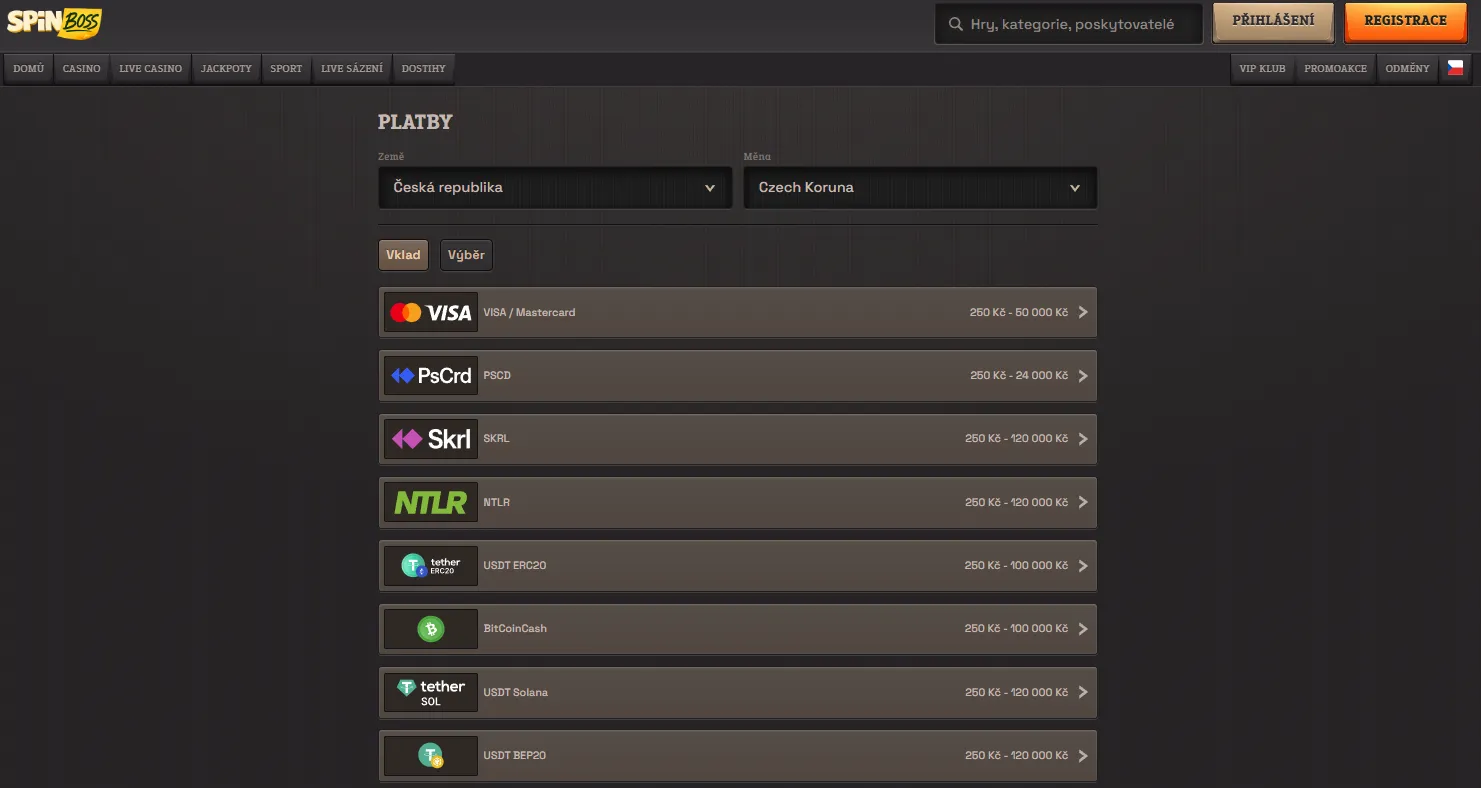Expand the BitCoinCash row arrow
Viewport: 1481px width, 788px height.
pyautogui.click(x=1083, y=629)
